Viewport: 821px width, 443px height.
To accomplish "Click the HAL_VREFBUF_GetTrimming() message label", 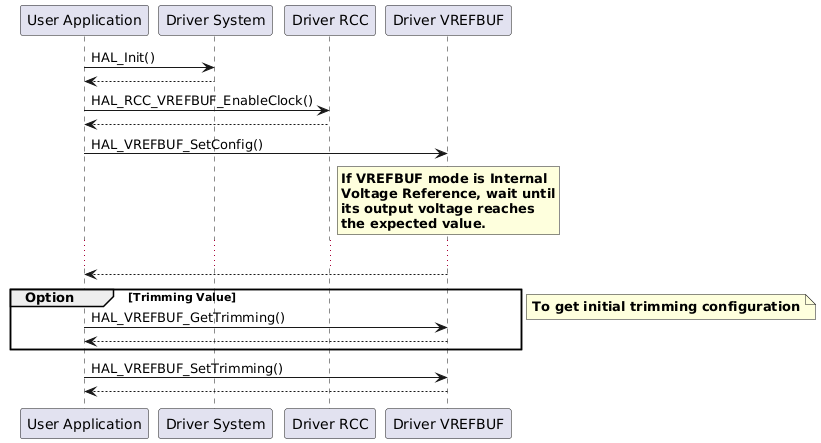I will tap(188, 318).
